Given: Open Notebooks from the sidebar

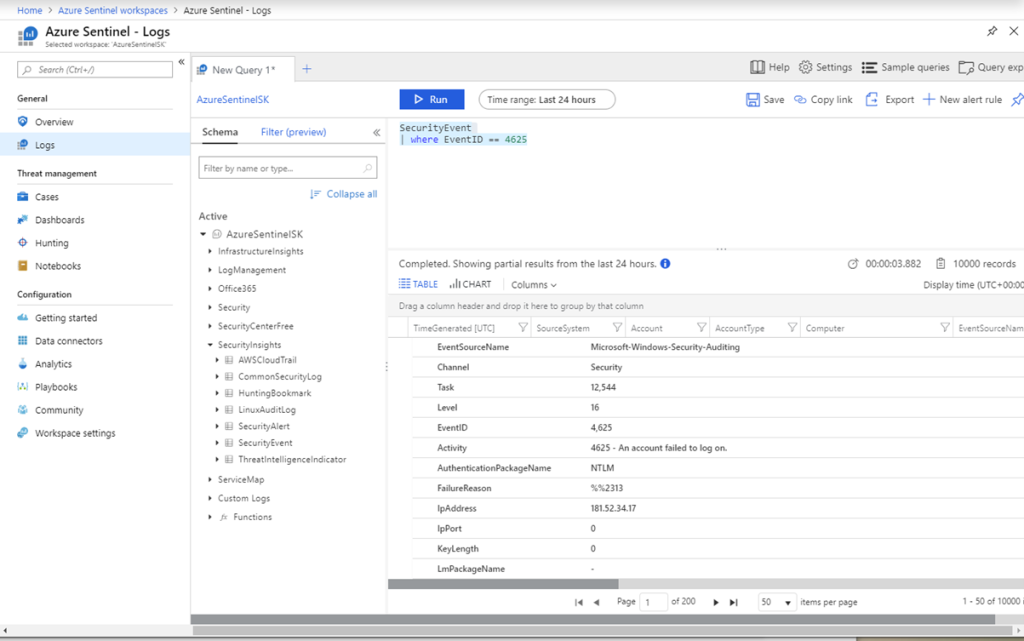Looking at the screenshot, I should (x=57, y=266).
